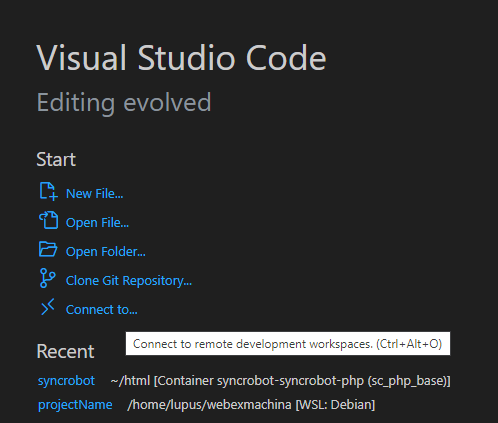Screen dimensions: 498x423
Task: Click the Connect to remote icon
Action: click(48, 307)
